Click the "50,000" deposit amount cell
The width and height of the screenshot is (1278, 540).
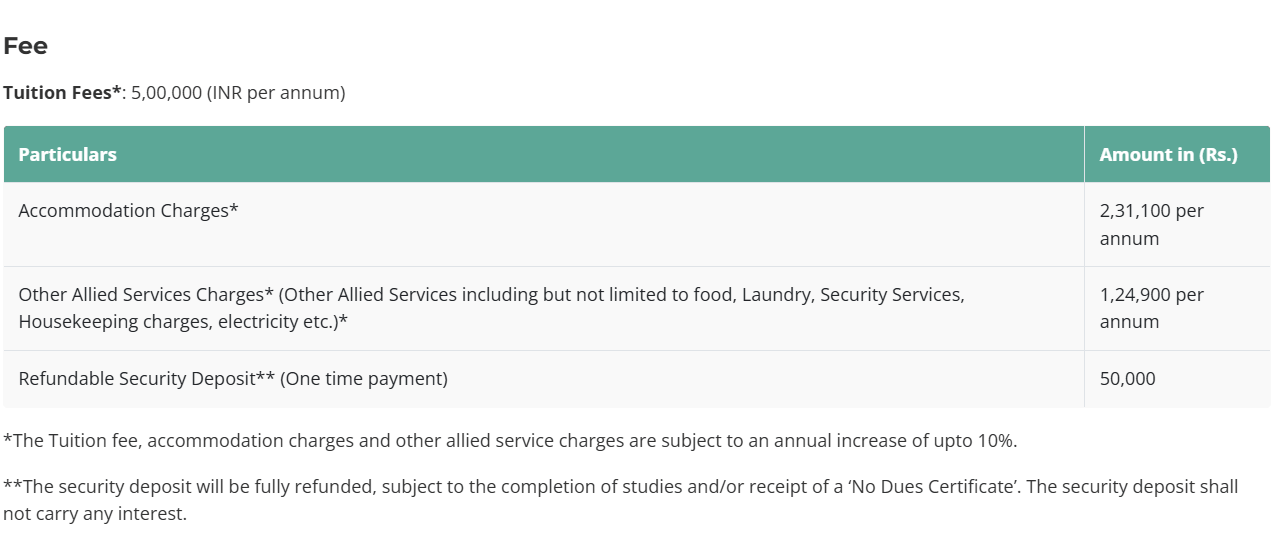[x=1127, y=379]
